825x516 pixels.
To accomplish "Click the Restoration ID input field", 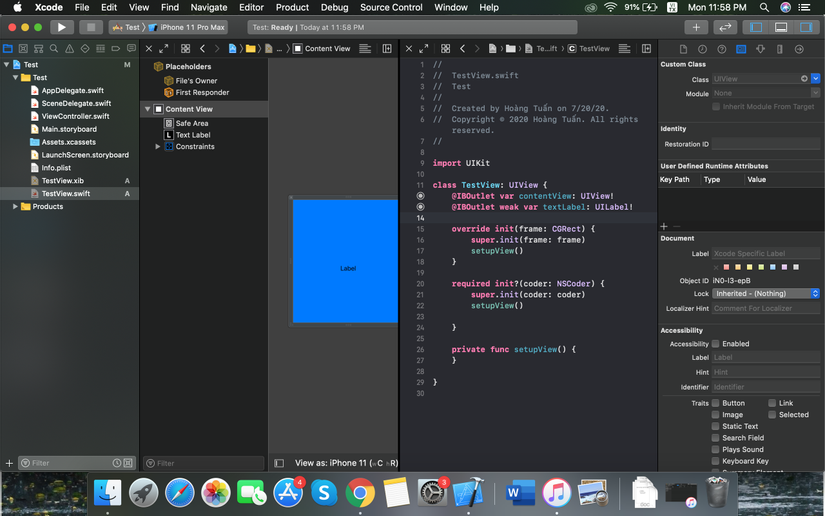I will pos(765,144).
